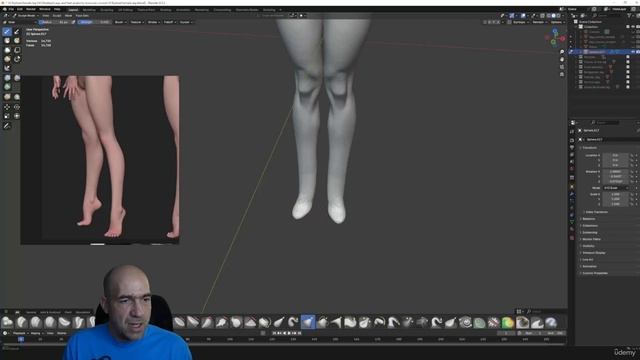Hide the selected Sphere.017 object with eye icon
Image resolution: width=640 pixels, height=360 pixels.
click(633, 52)
